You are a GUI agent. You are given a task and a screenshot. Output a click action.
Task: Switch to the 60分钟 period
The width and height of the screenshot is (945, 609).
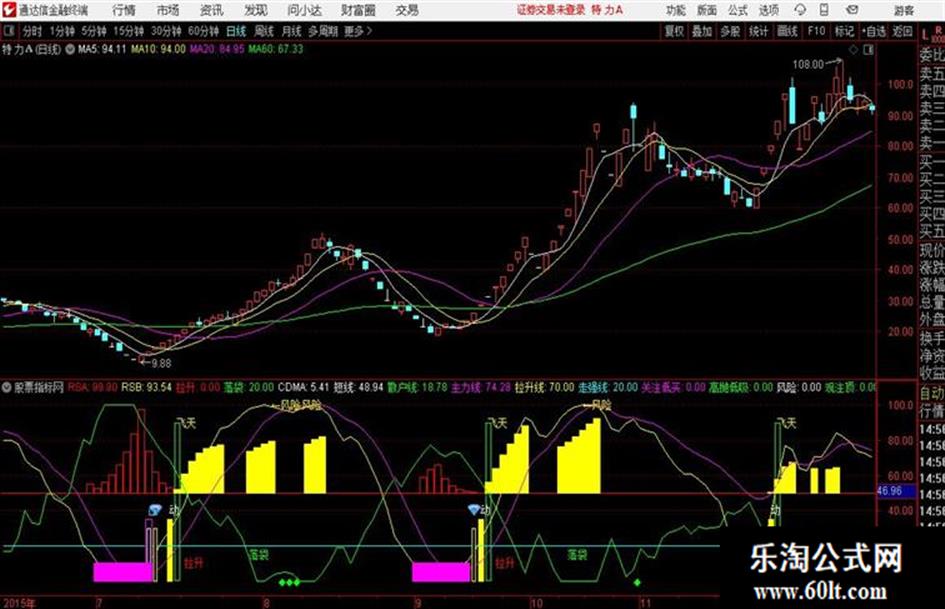[x=204, y=31]
